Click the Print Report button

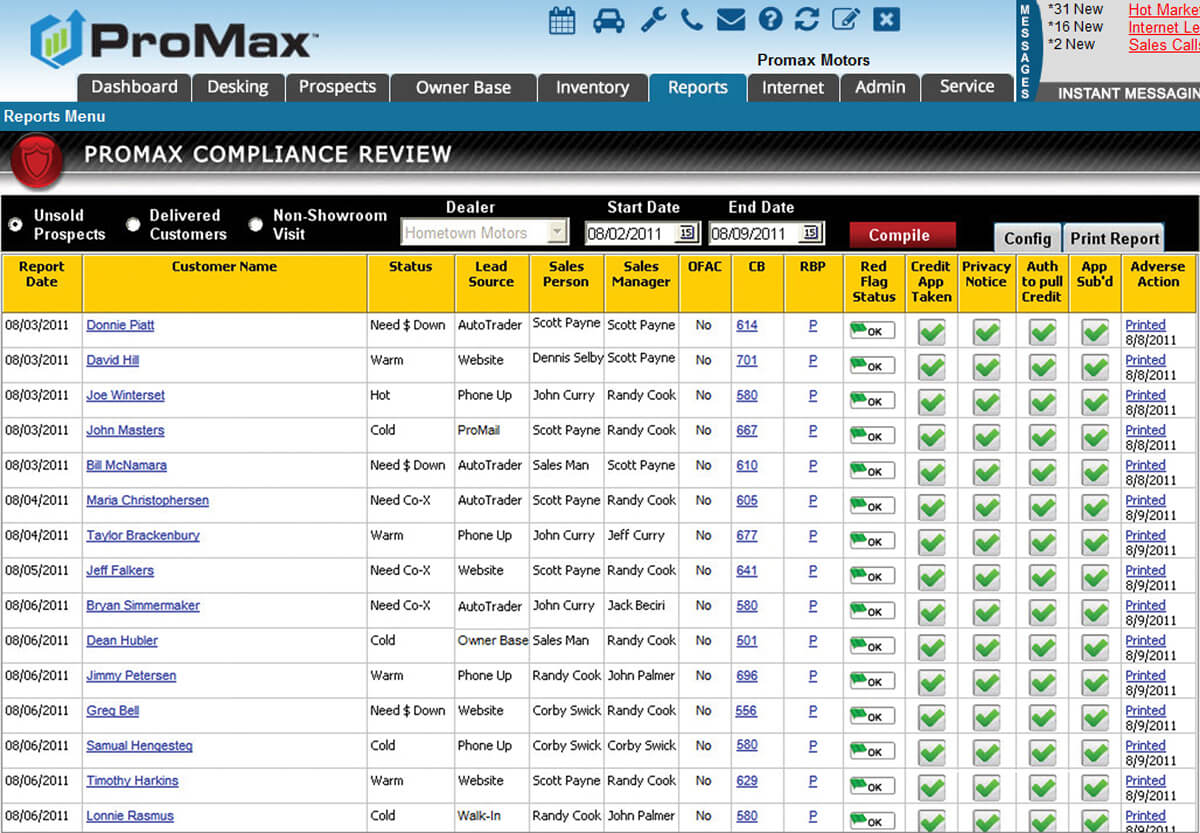click(x=1115, y=238)
